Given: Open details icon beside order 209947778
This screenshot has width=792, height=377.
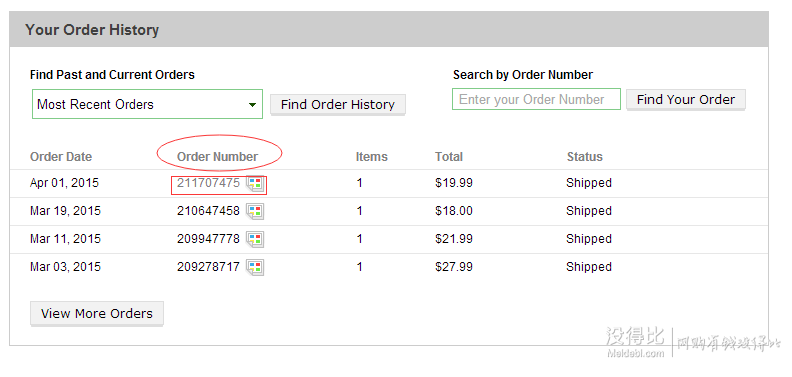Looking at the screenshot, I should (x=255, y=240).
